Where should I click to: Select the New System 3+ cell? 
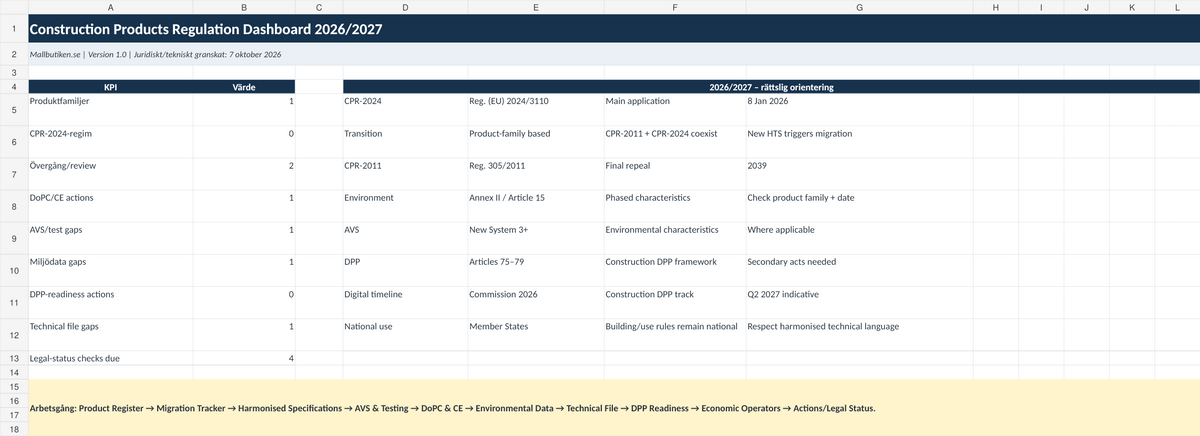[535, 237]
